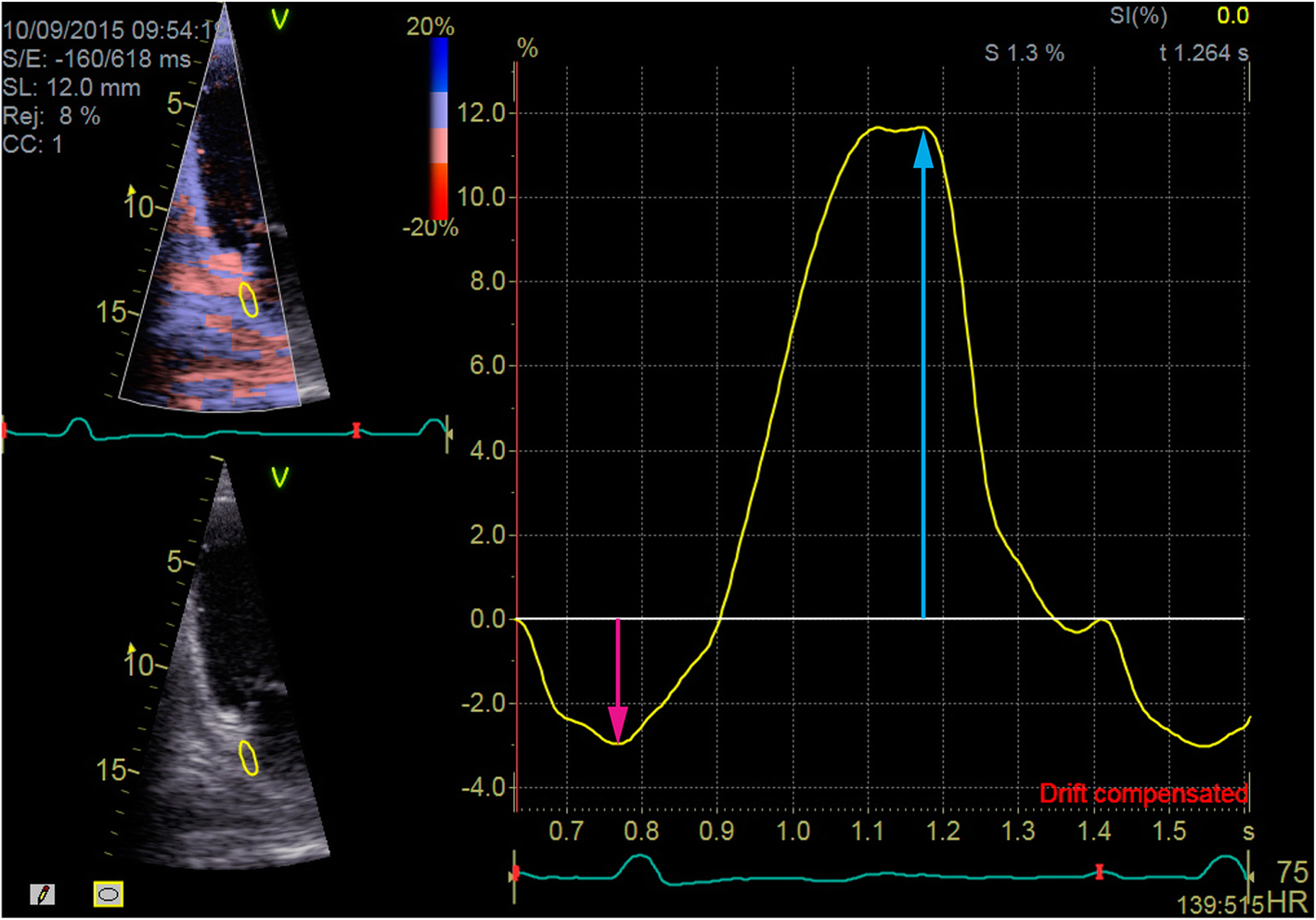The width and height of the screenshot is (1316, 920).
Task: Toggle the Drift compensated setting
Action: click(1145, 794)
